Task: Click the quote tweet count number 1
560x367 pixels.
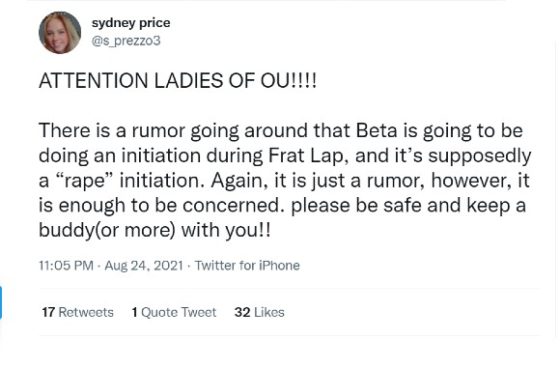Action: click(x=135, y=312)
